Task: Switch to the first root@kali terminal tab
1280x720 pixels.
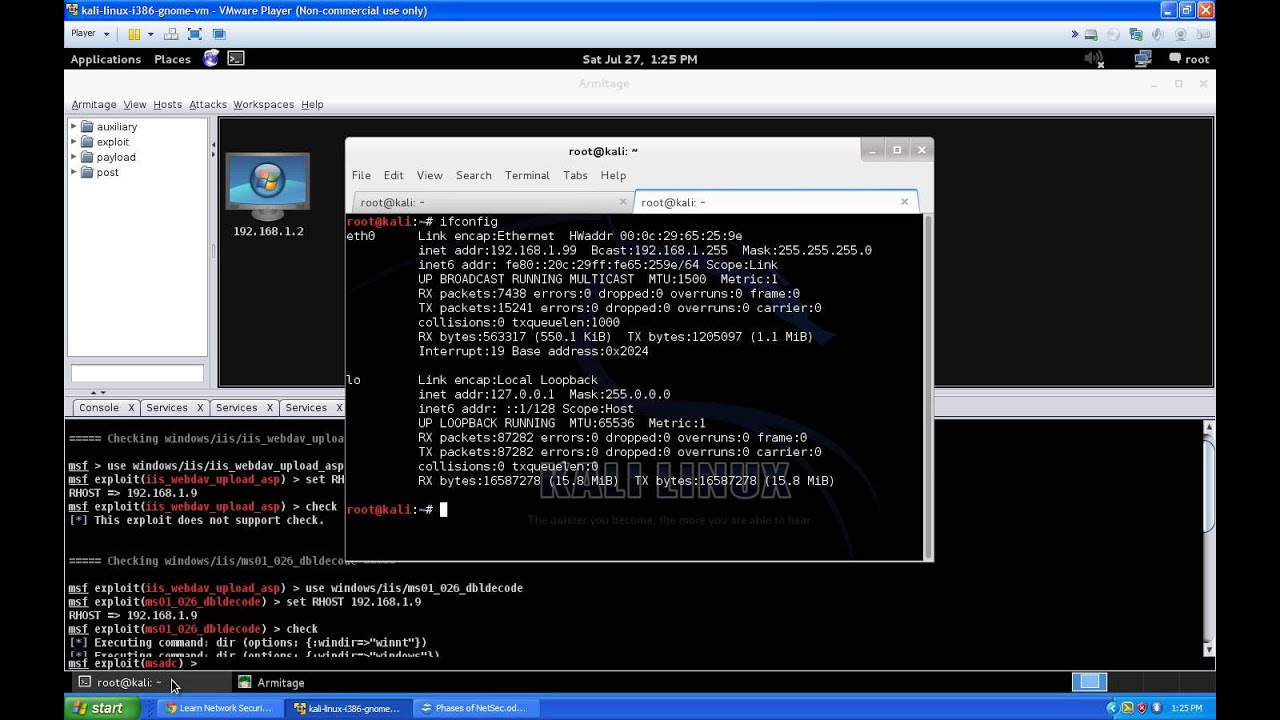Action: (490, 202)
